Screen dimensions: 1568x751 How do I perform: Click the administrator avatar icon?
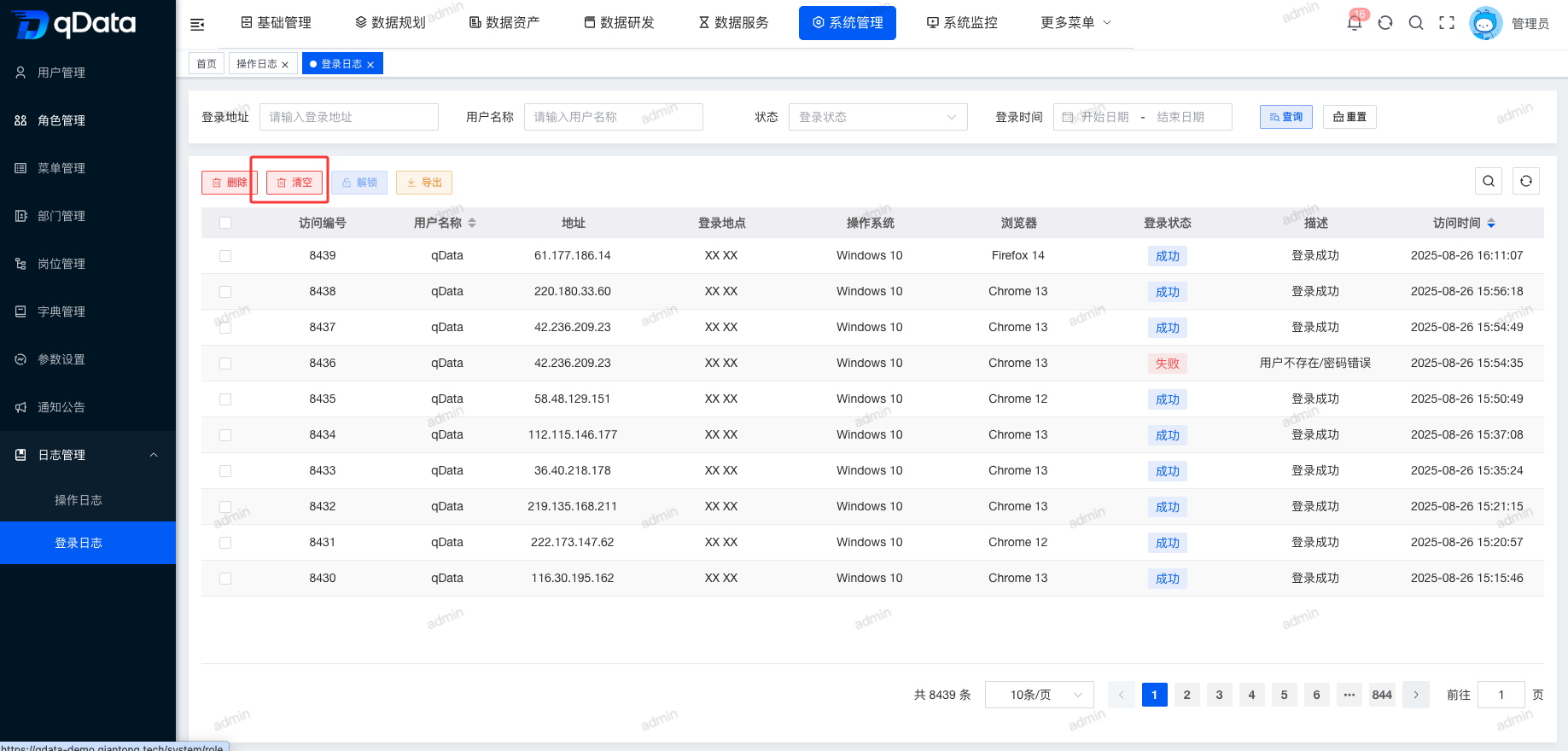1485,23
